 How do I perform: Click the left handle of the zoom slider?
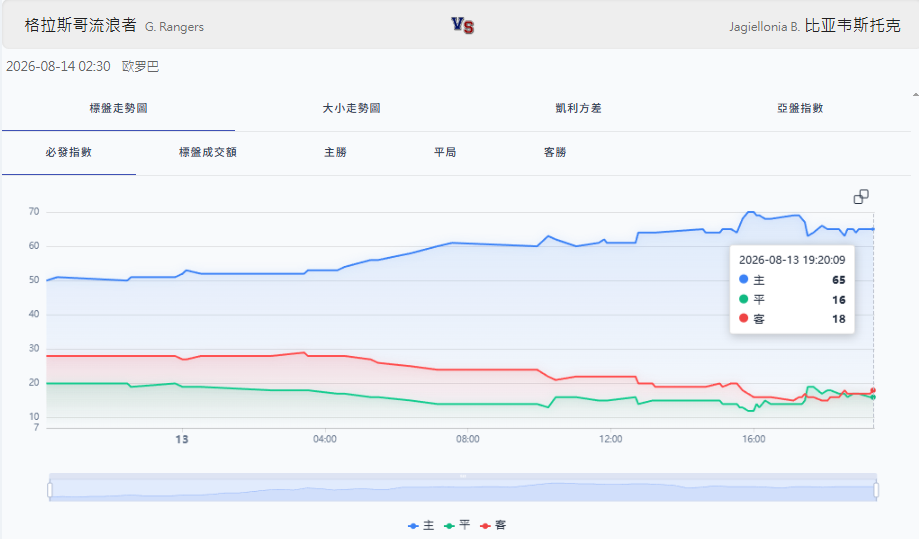click(50, 490)
